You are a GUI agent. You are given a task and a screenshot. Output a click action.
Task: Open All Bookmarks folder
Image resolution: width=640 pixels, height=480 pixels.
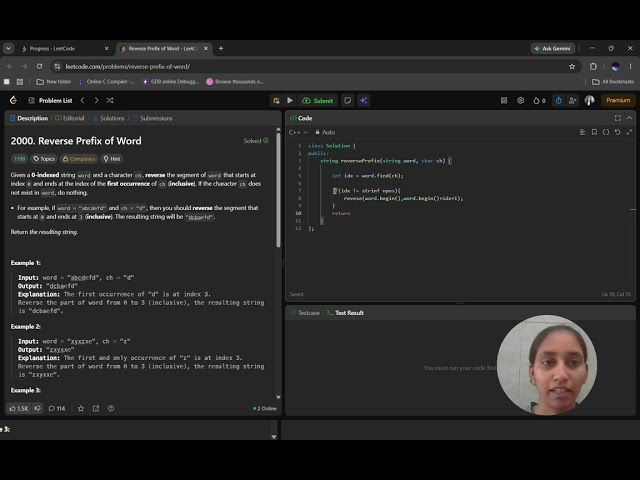613,82
